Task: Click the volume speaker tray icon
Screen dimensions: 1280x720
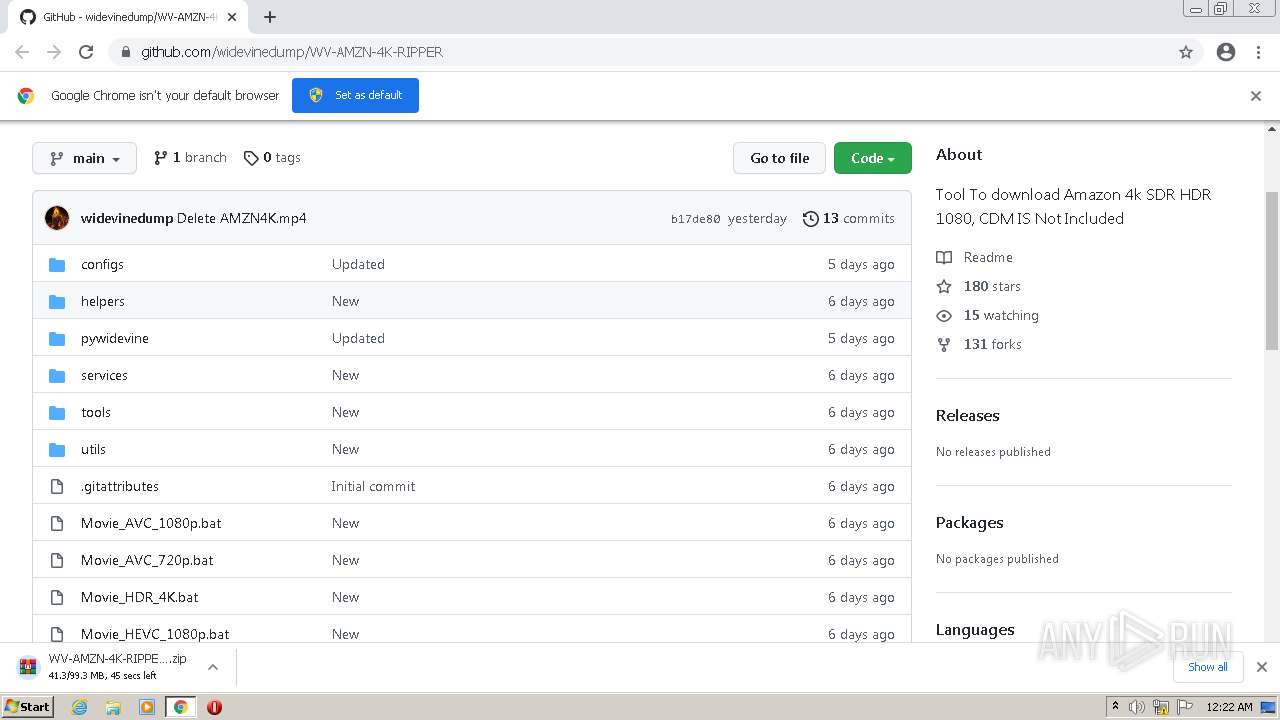Action: (x=1137, y=707)
